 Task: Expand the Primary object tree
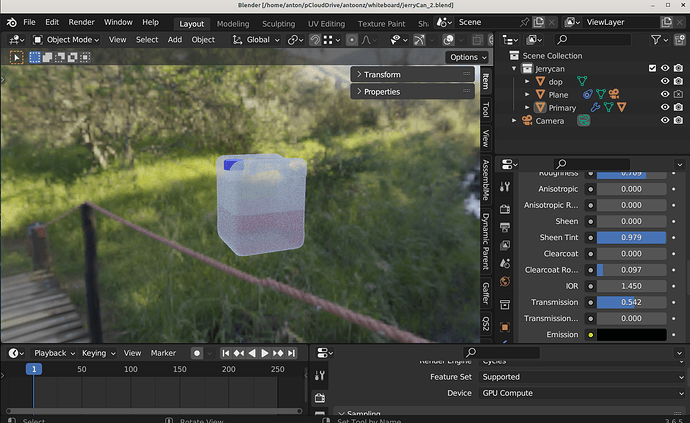(x=527, y=107)
